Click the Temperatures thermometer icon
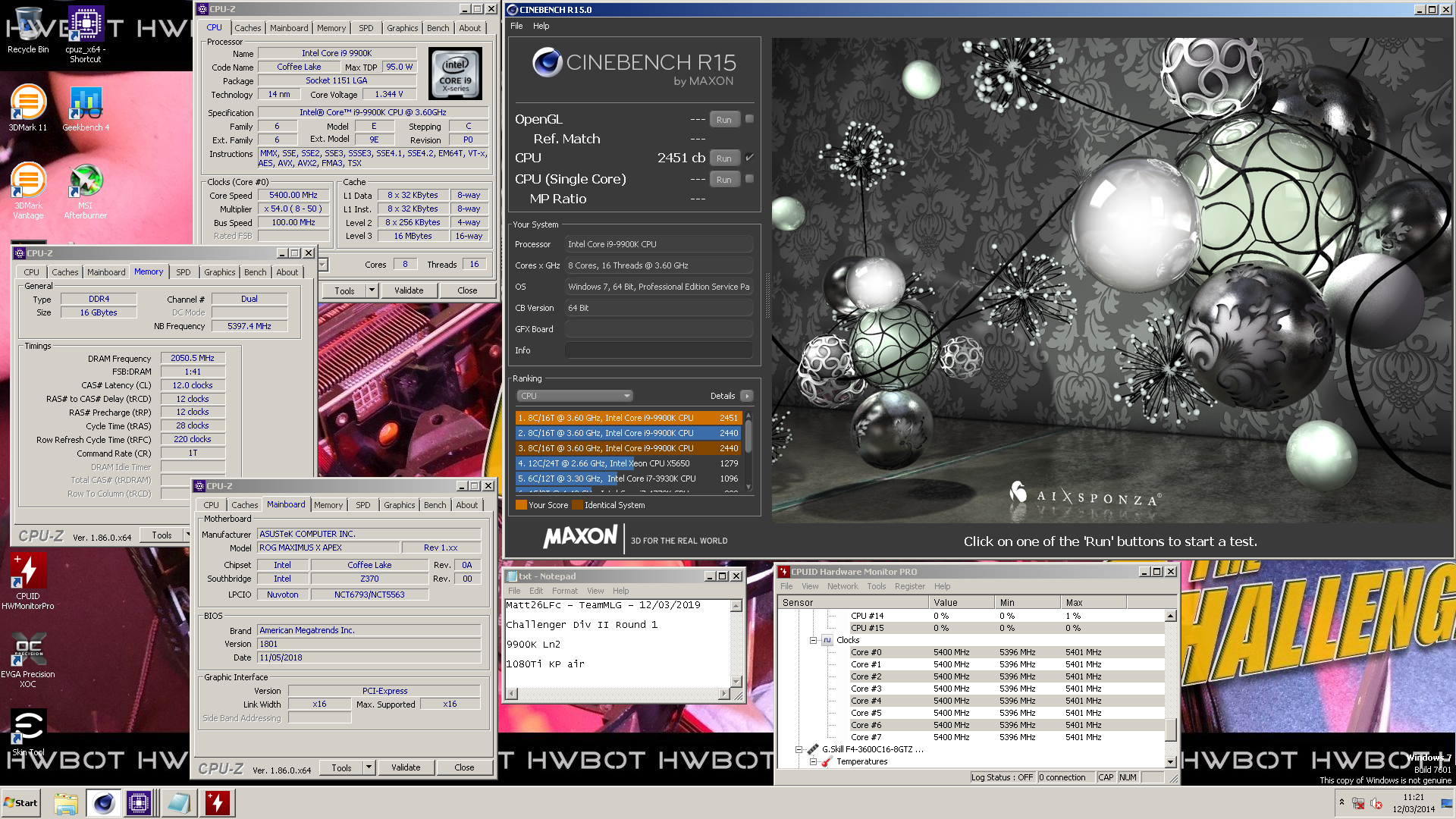The image size is (1456, 819). coord(827,761)
